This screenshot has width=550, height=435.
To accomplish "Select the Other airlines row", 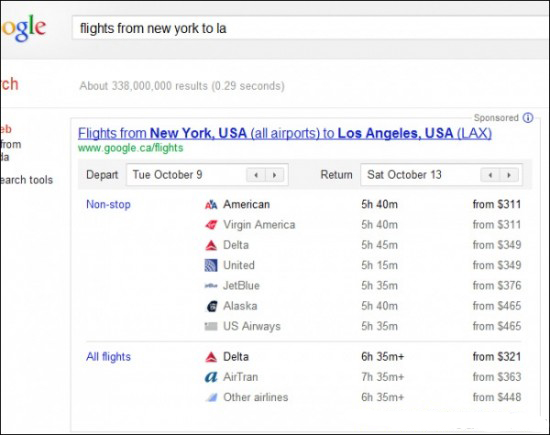I will pos(363,397).
